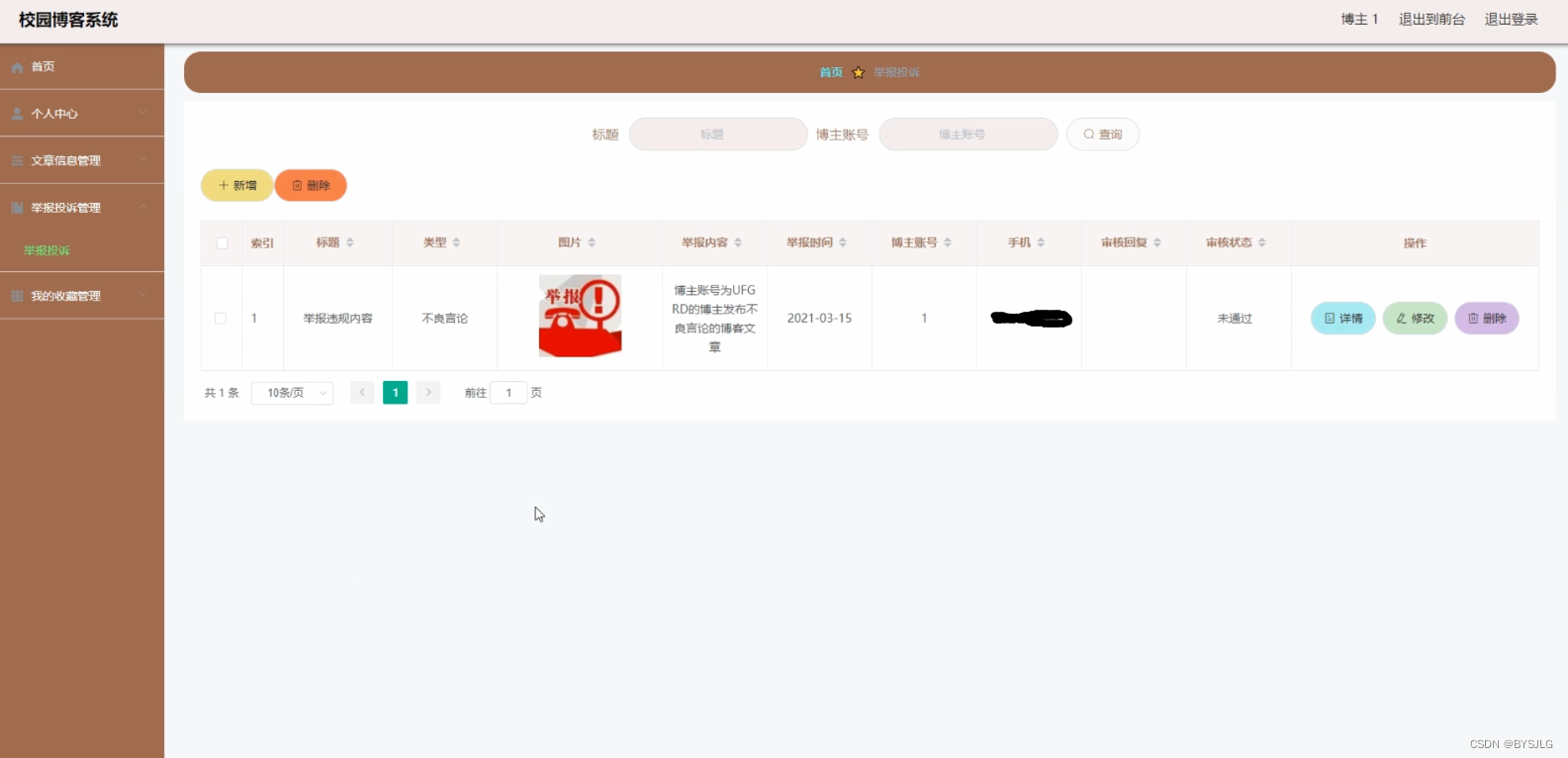Click the 不良言论 type cell
This screenshot has height=758, width=1568.
click(445, 319)
